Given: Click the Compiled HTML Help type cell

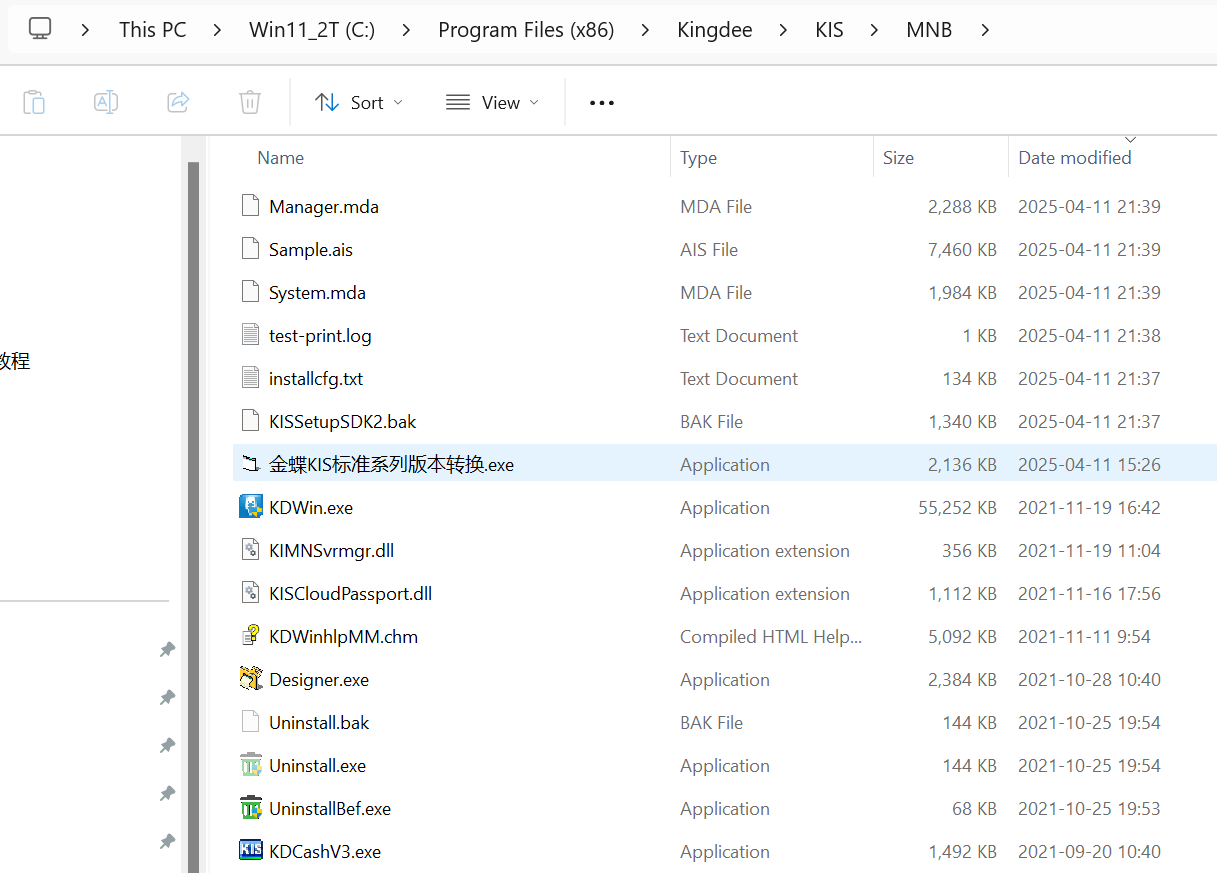Looking at the screenshot, I should coord(771,636).
